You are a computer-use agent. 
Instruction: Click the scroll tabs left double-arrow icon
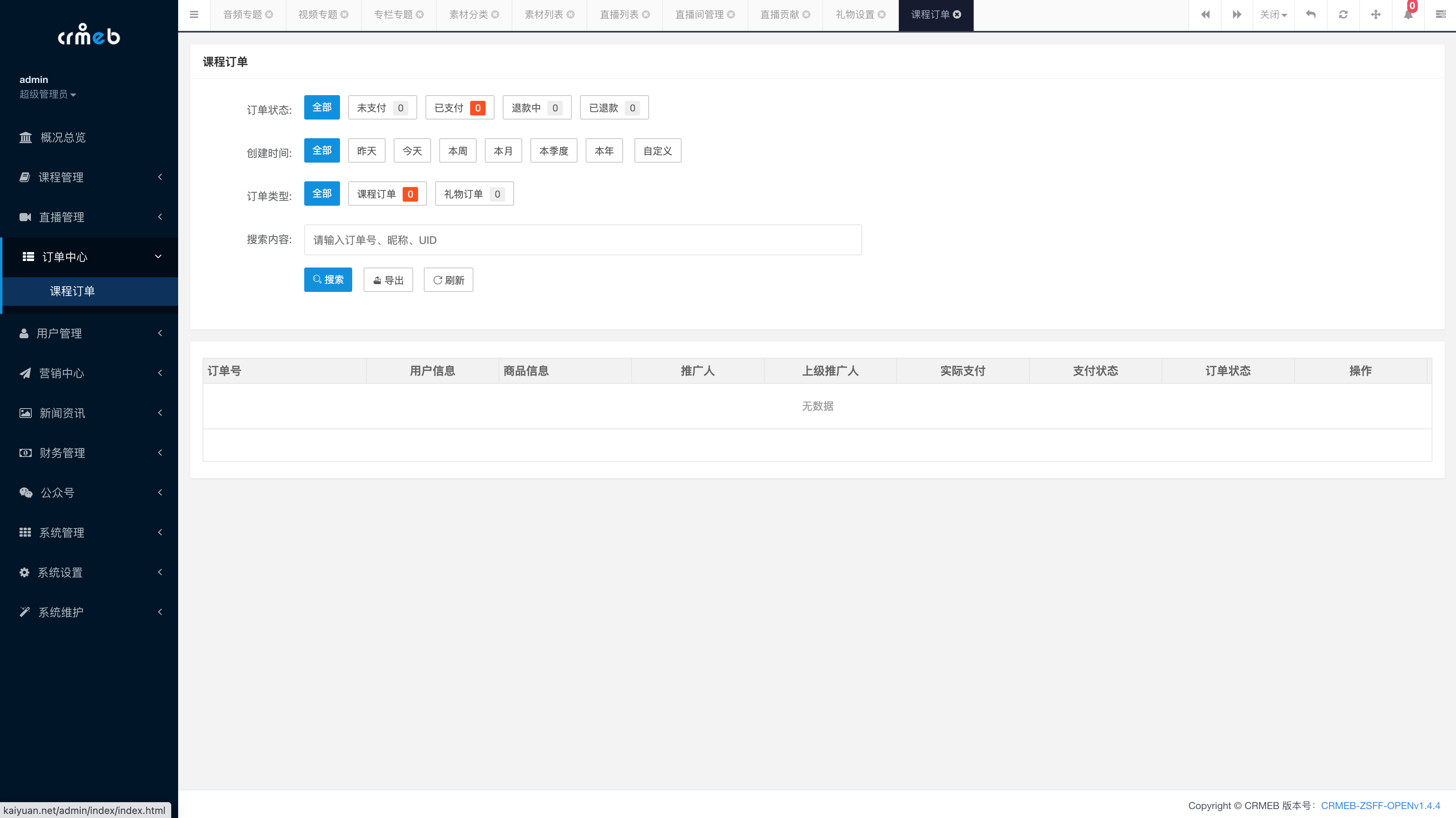point(1205,15)
